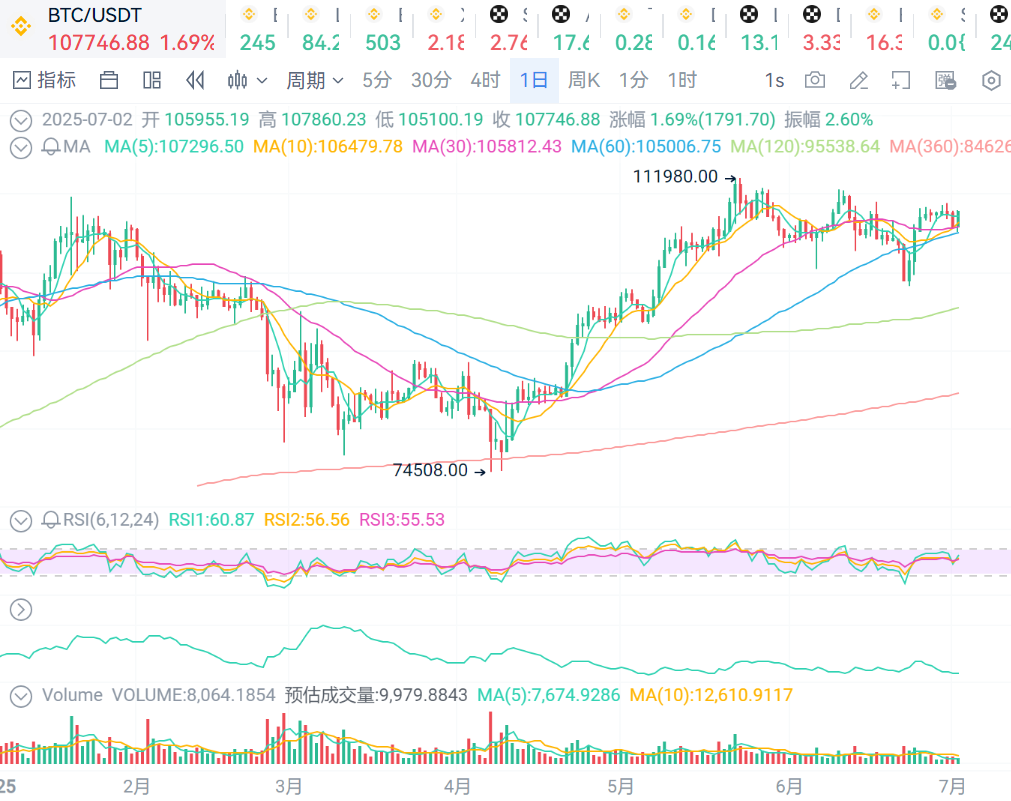Screen dimensions: 1011x801
Task: Click the 111980.00 high price marker
Action: [x=675, y=177]
